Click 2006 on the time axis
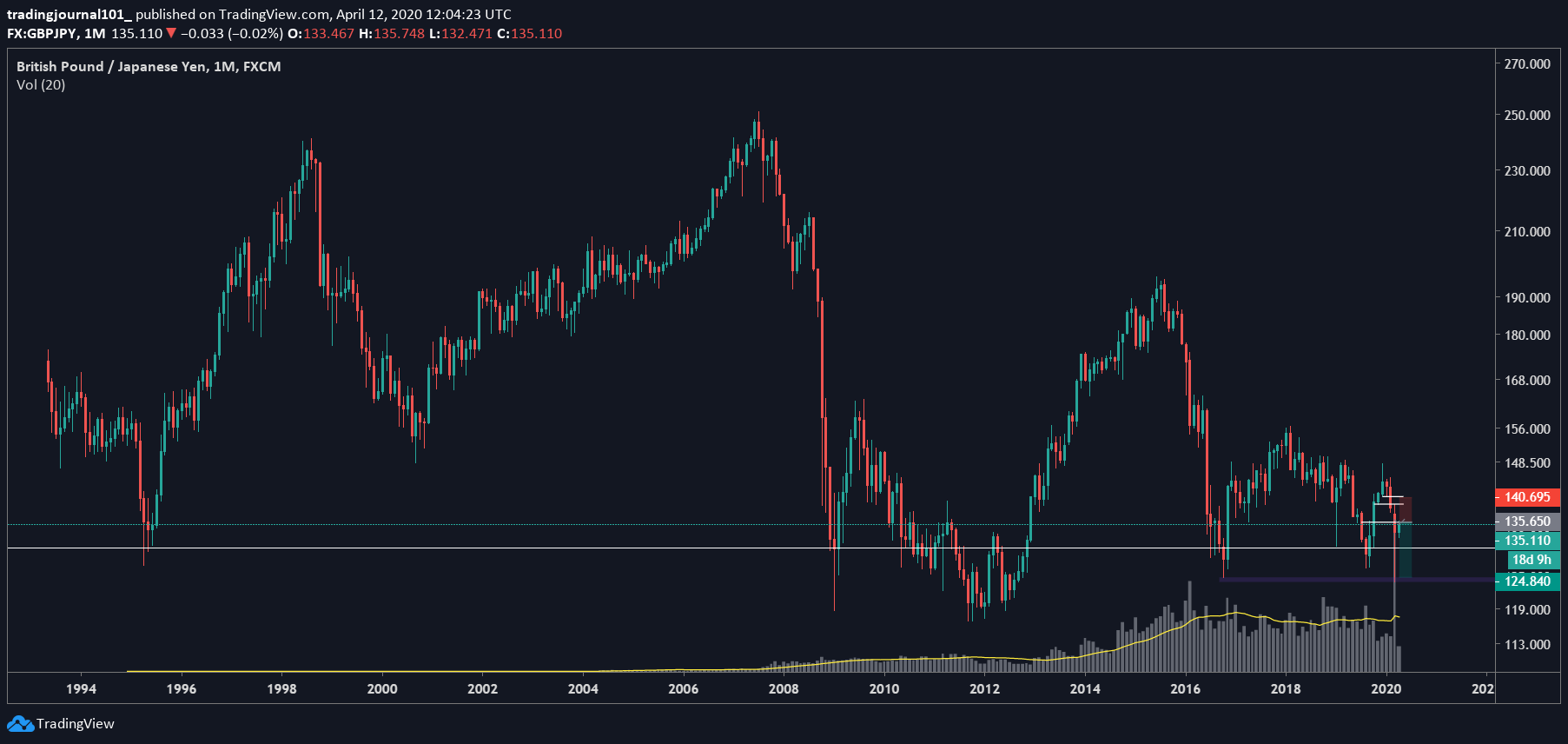The image size is (1568, 744). 684,688
